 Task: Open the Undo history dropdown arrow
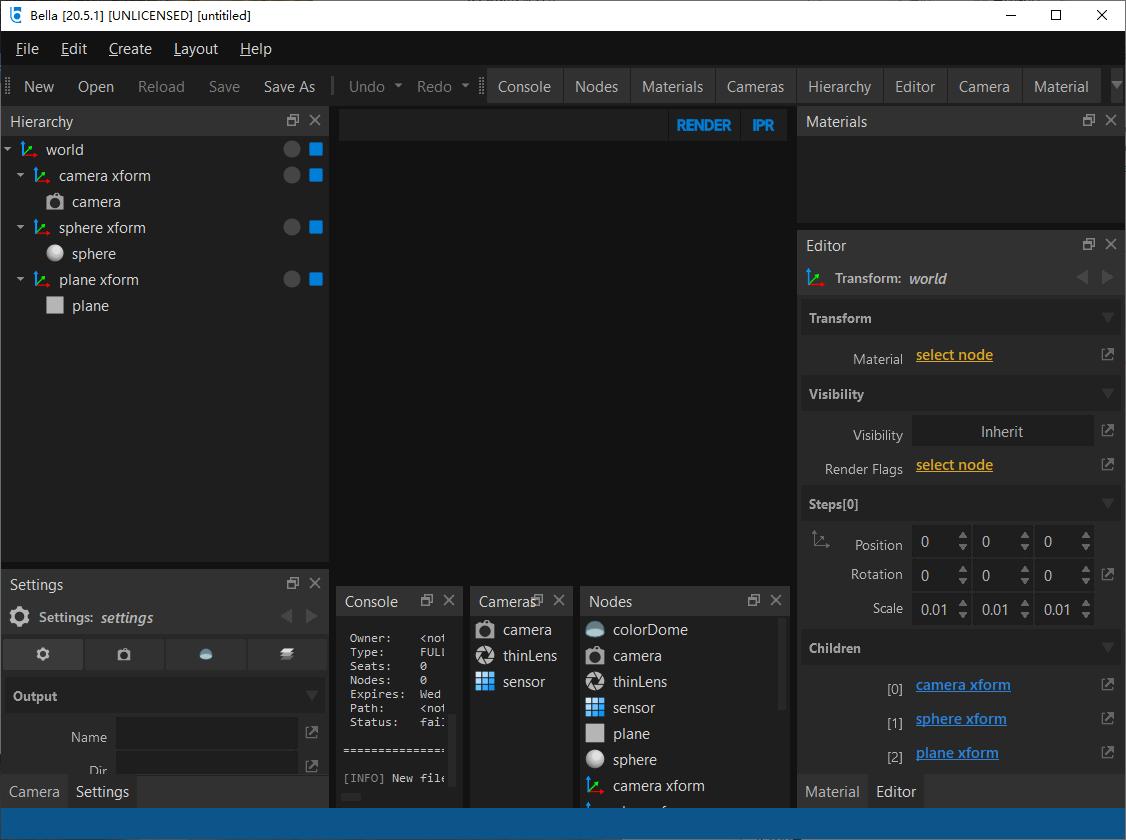(x=399, y=85)
